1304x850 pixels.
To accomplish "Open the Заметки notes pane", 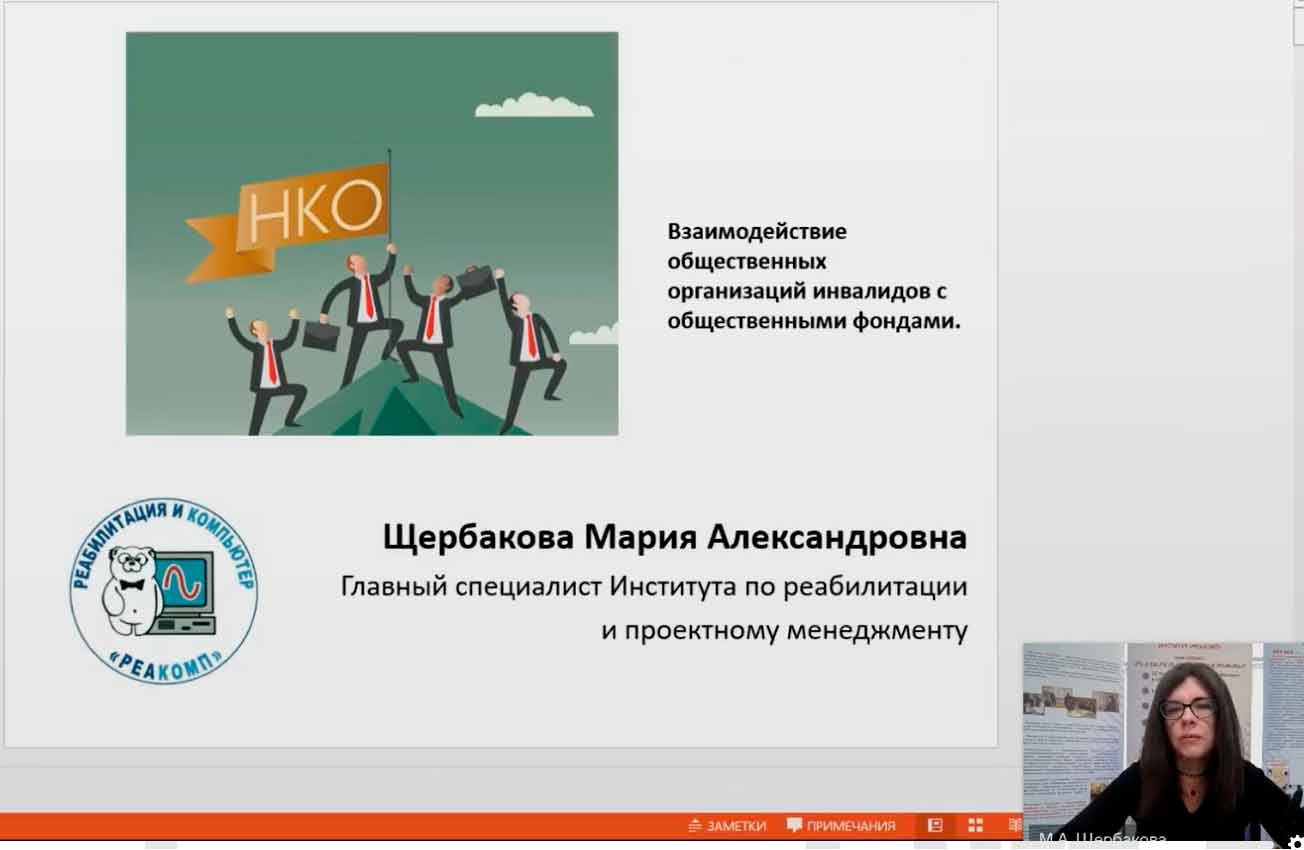I will tap(727, 826).
